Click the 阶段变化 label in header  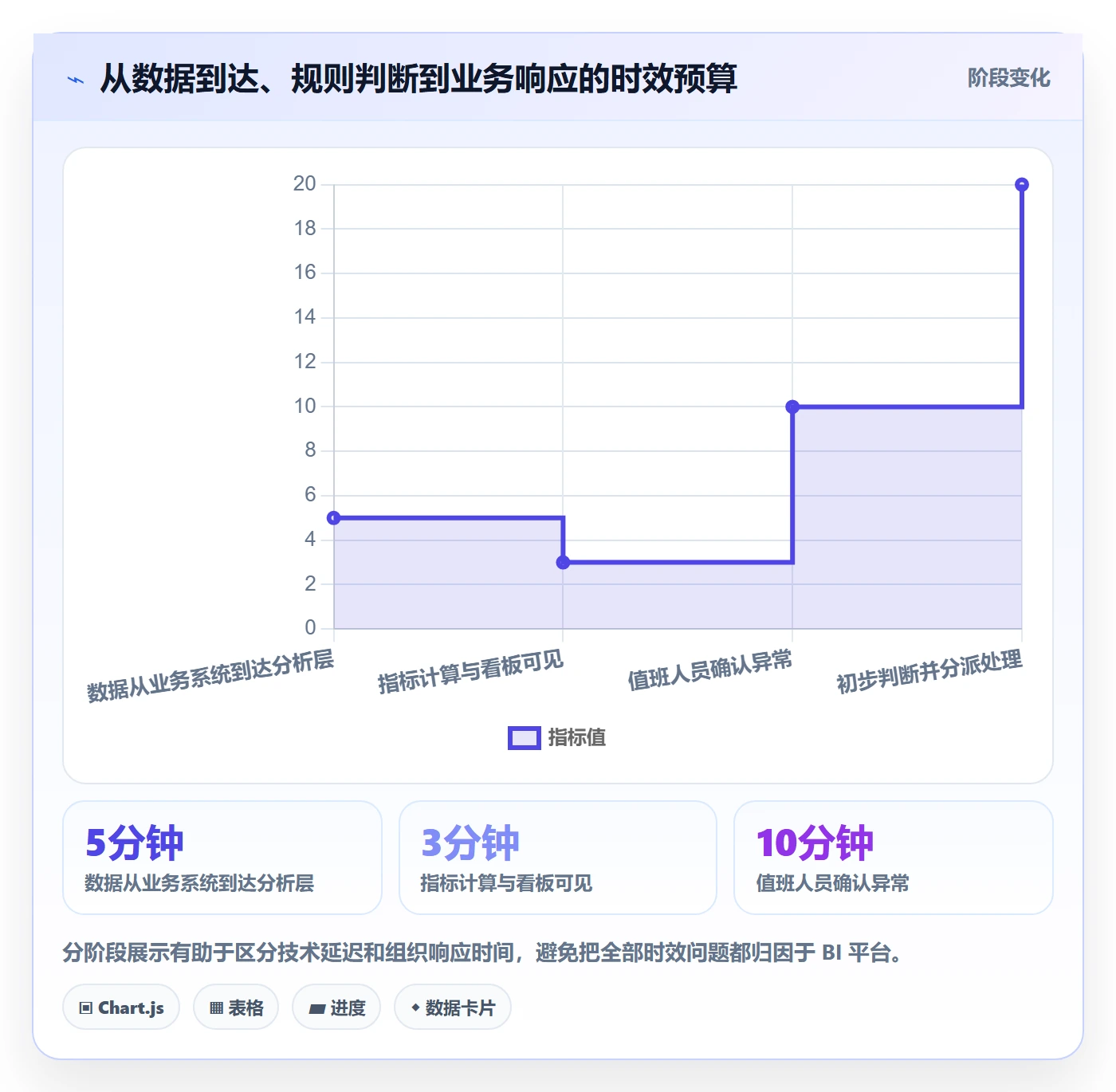click(1008, 78)
